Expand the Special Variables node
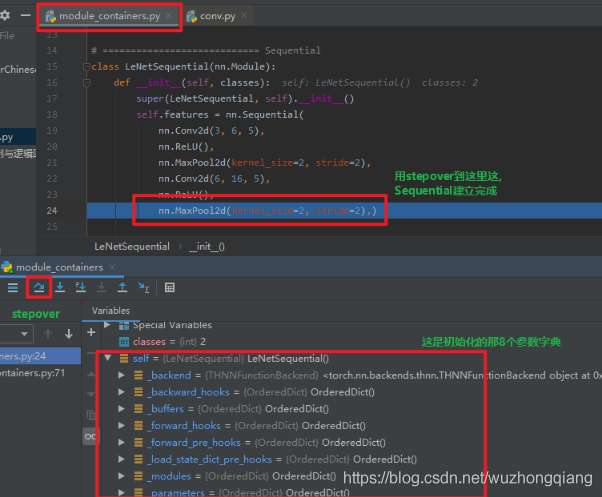 click(108, 325)
